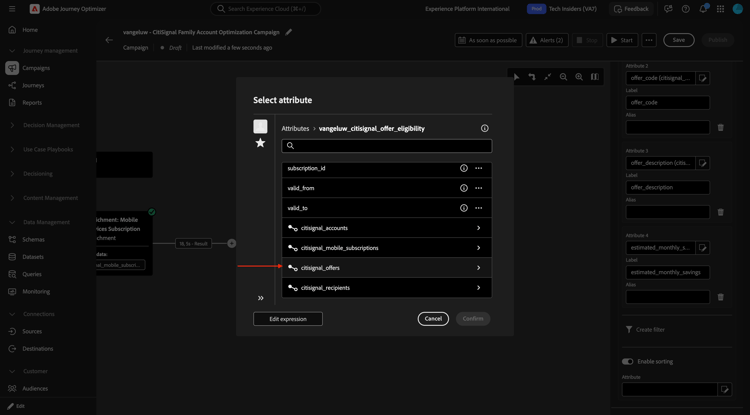Delete Attribute 3 with trash icon
Image resolution: width=750 pixels, height=415 pixels.
pos(721,212)
